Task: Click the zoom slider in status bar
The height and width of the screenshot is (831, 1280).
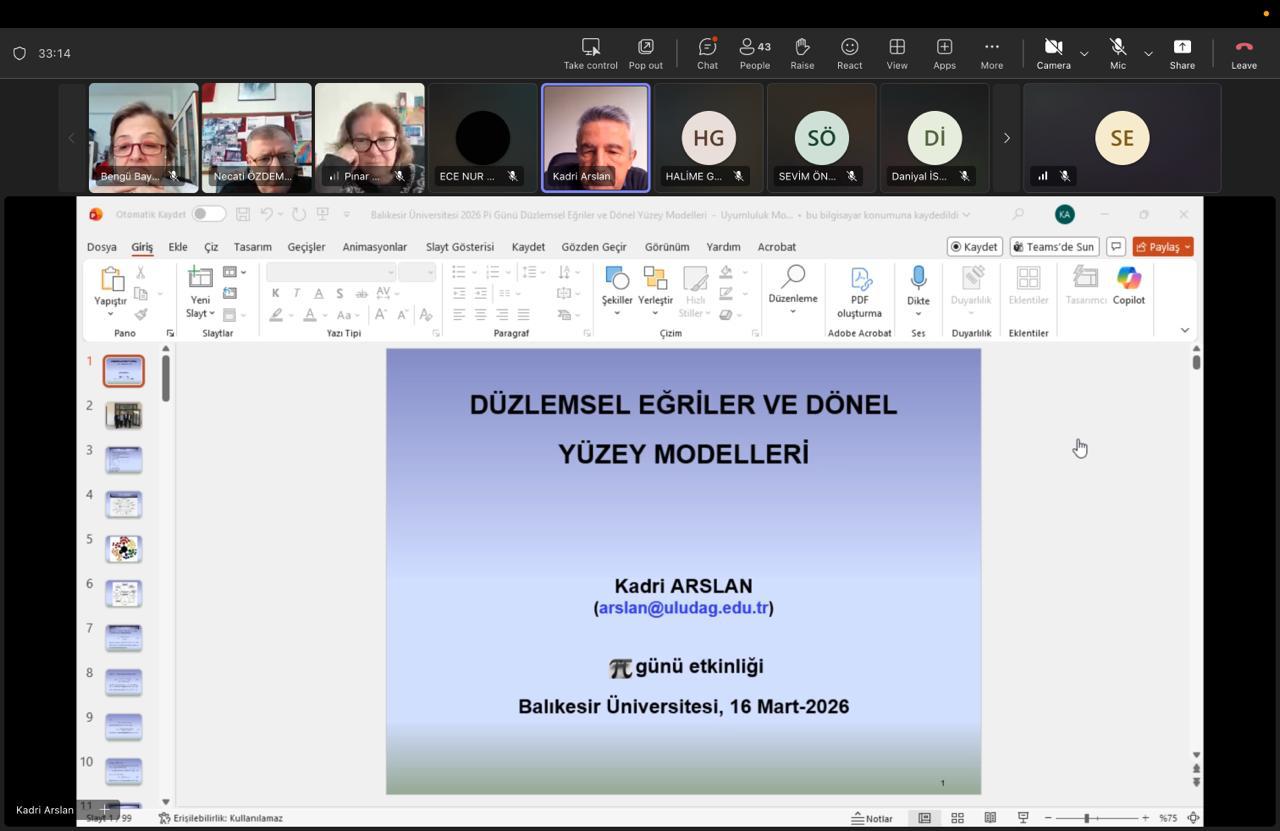Action: coord(1096,818)
